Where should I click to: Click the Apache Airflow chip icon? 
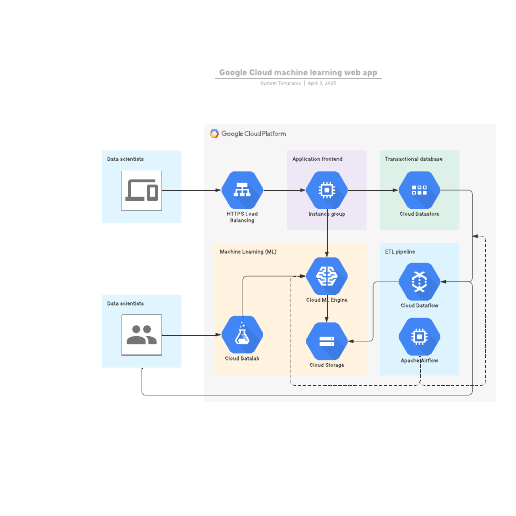coord(419,337)
